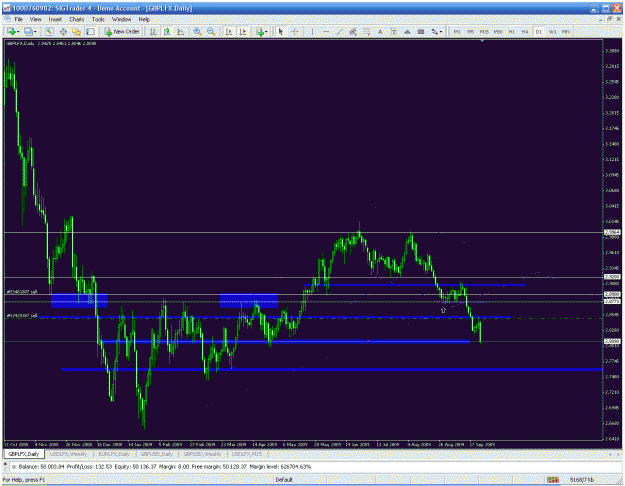Open the arrows objects dropdown
Screen dimensions: 625x486
pyautogui.click(x=436, y=31)
